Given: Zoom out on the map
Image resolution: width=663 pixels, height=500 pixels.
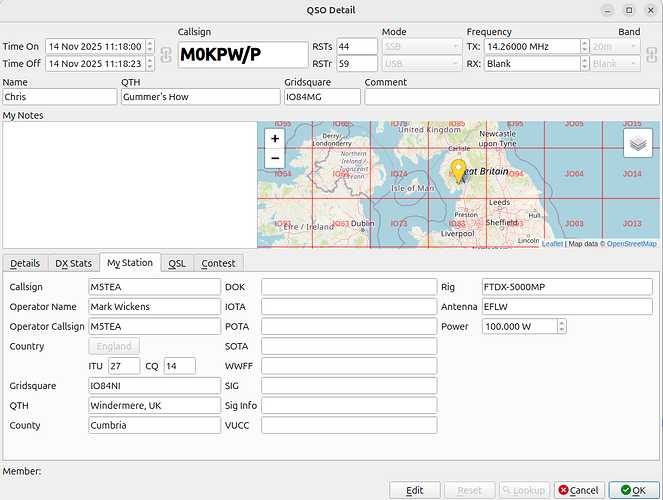Looking at the screenshot, I should 275,159.
